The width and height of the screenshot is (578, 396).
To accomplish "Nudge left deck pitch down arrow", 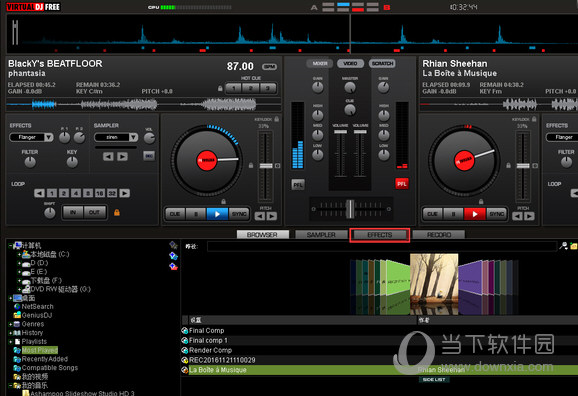I will (x=260, y=216).
